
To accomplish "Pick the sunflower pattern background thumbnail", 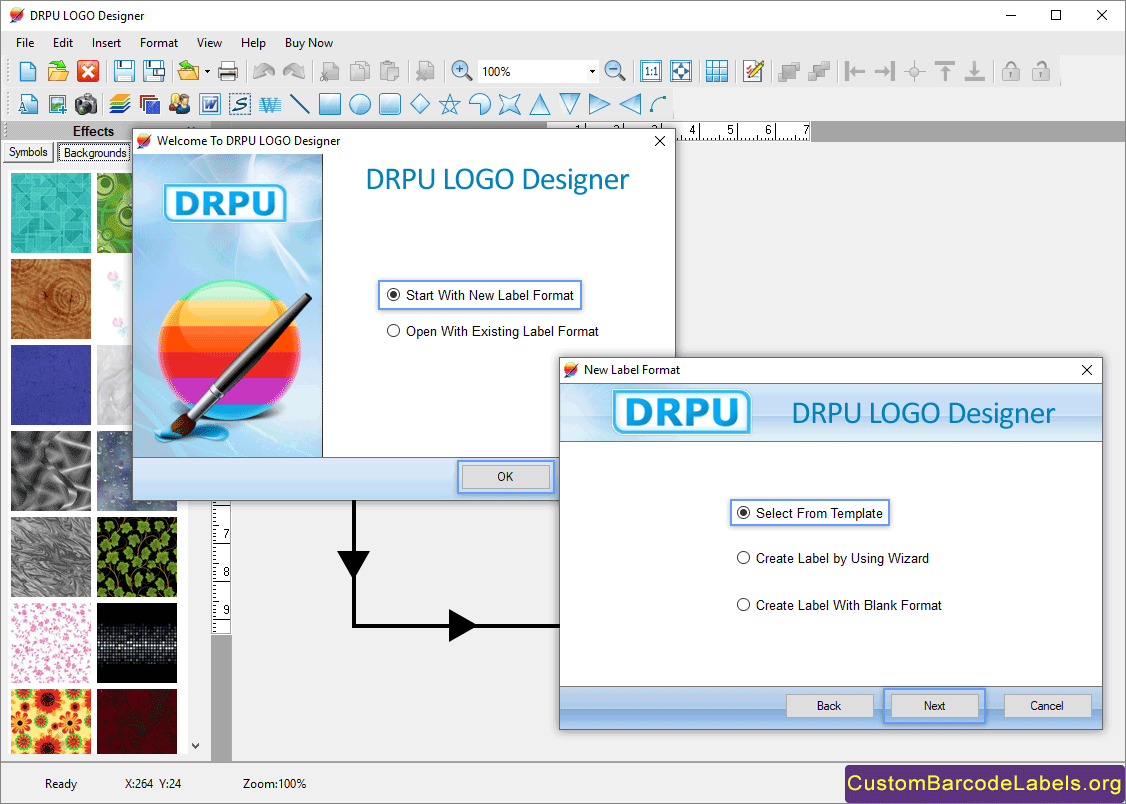I will [51, 721].
